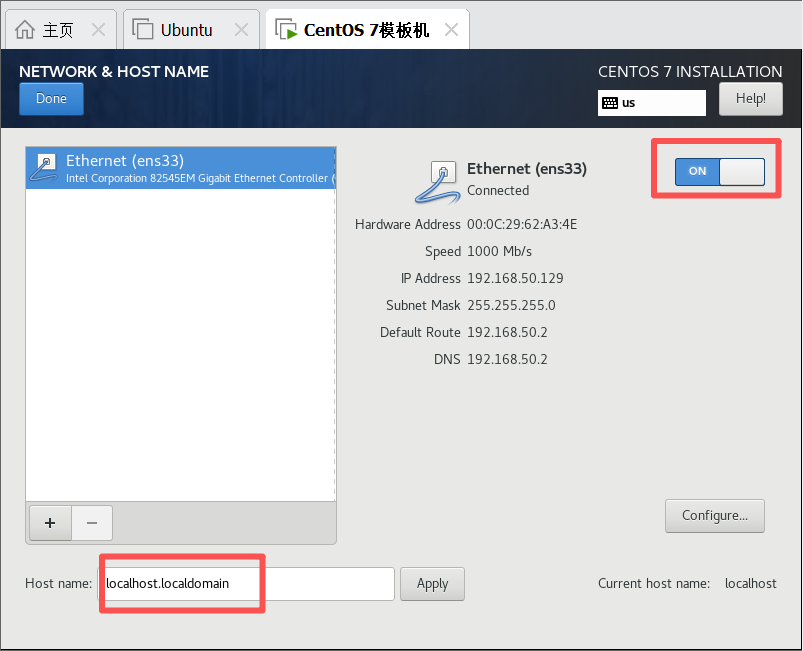803x651 pixels.
Task: Click the Ubuntu VM tab icon
Action: 142,29
